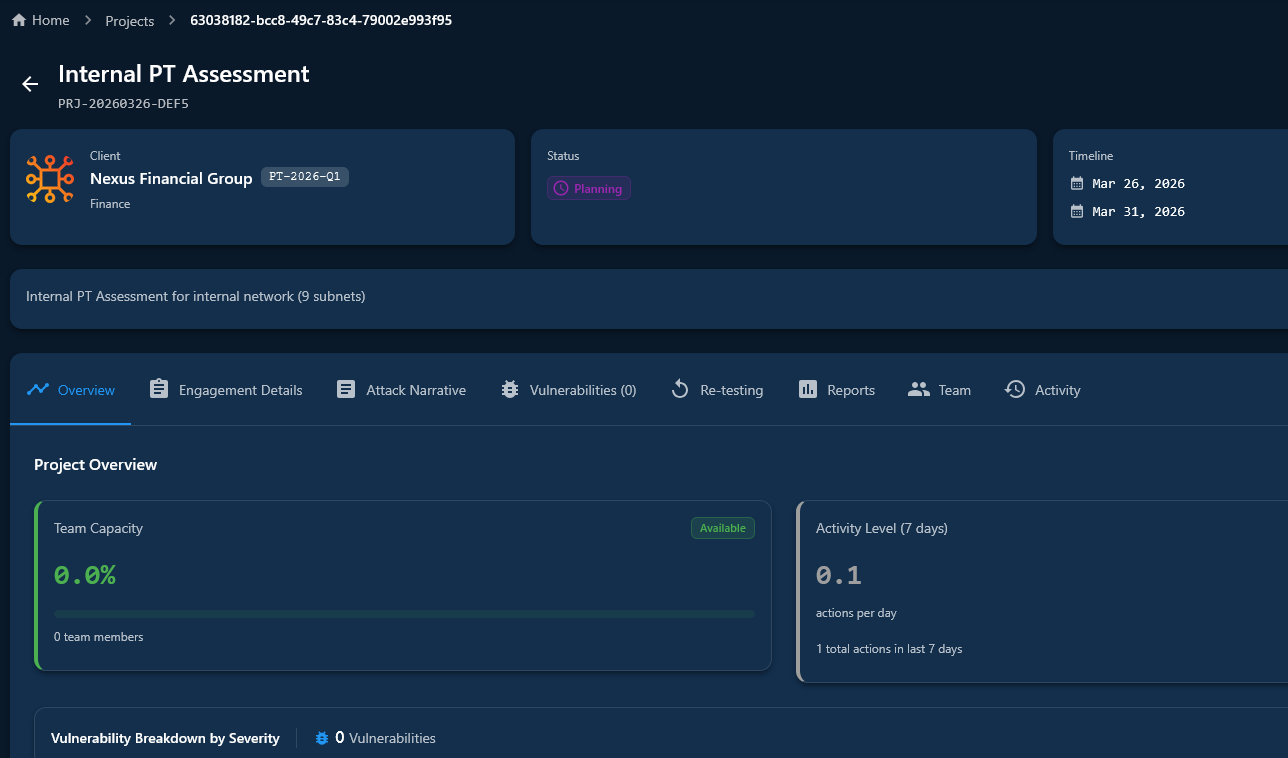Click the Overview trend-line icon
Viewport: 1288px width, 758px height.
click(38, 389)
